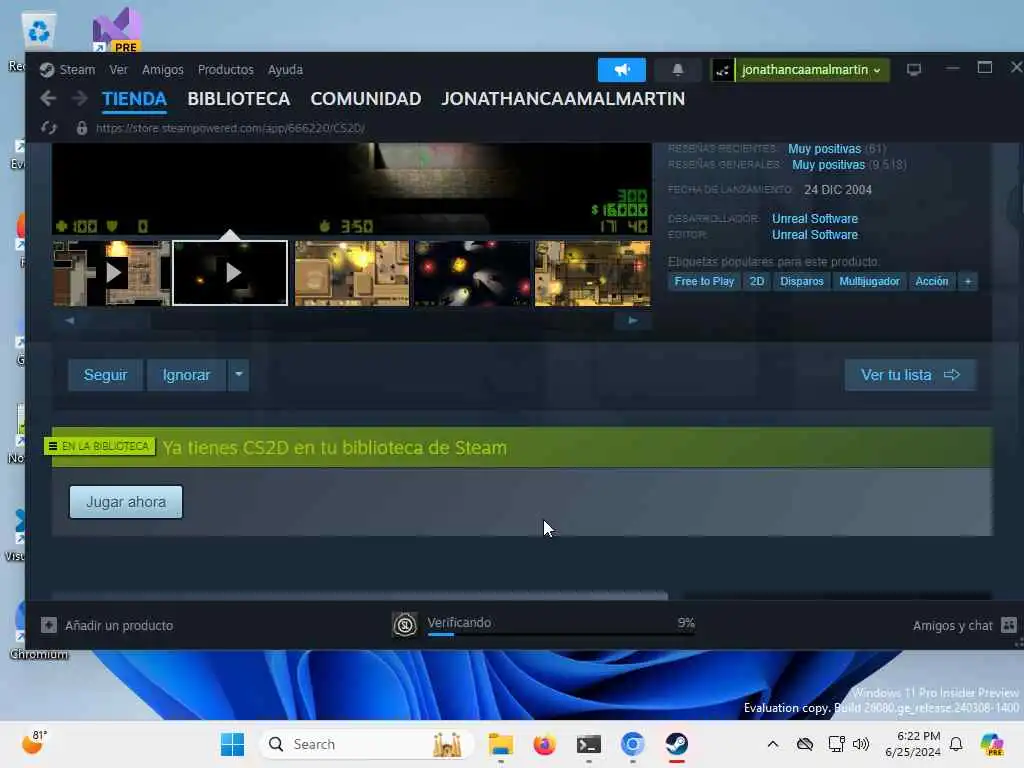Click the store URL address field
This screenshot has height=768, width=1024.
point(230,128)
